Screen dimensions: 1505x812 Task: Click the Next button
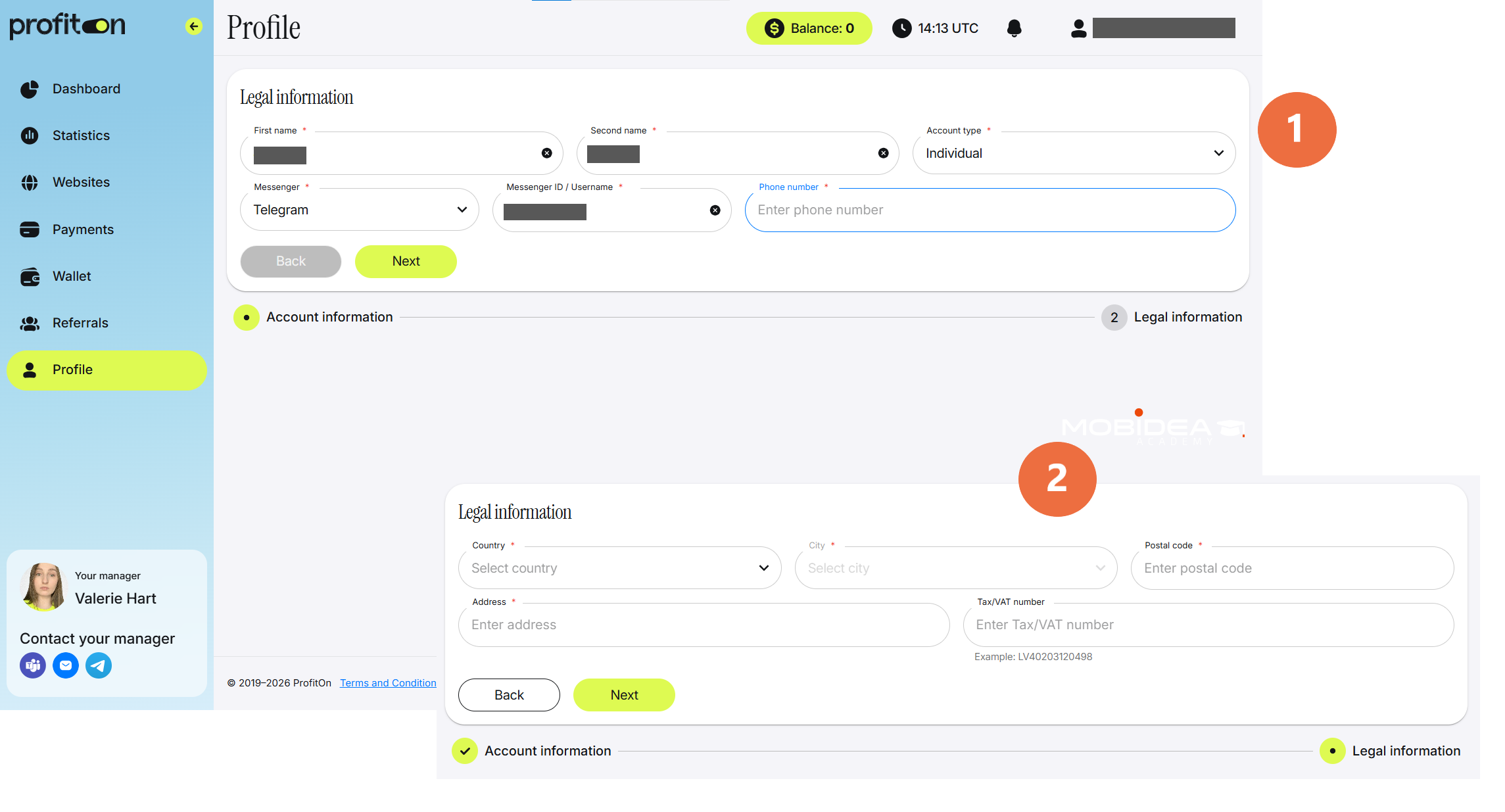point(406,261)
